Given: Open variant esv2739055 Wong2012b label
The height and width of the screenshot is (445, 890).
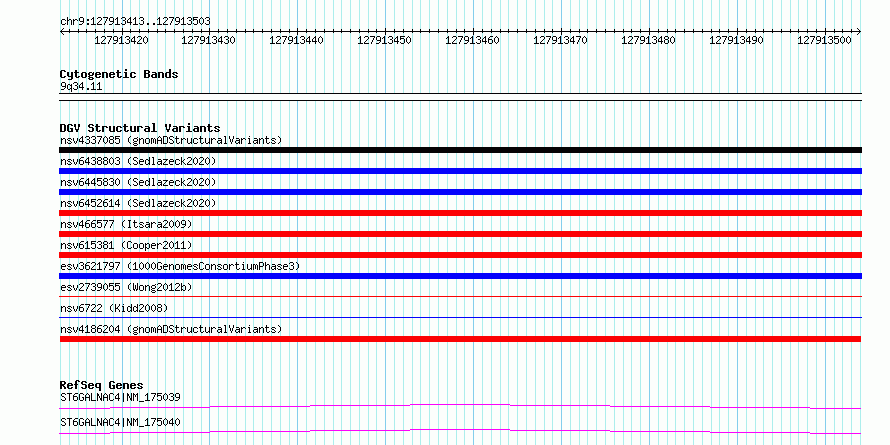Looking at the screenshot, I should pos(126,287).
